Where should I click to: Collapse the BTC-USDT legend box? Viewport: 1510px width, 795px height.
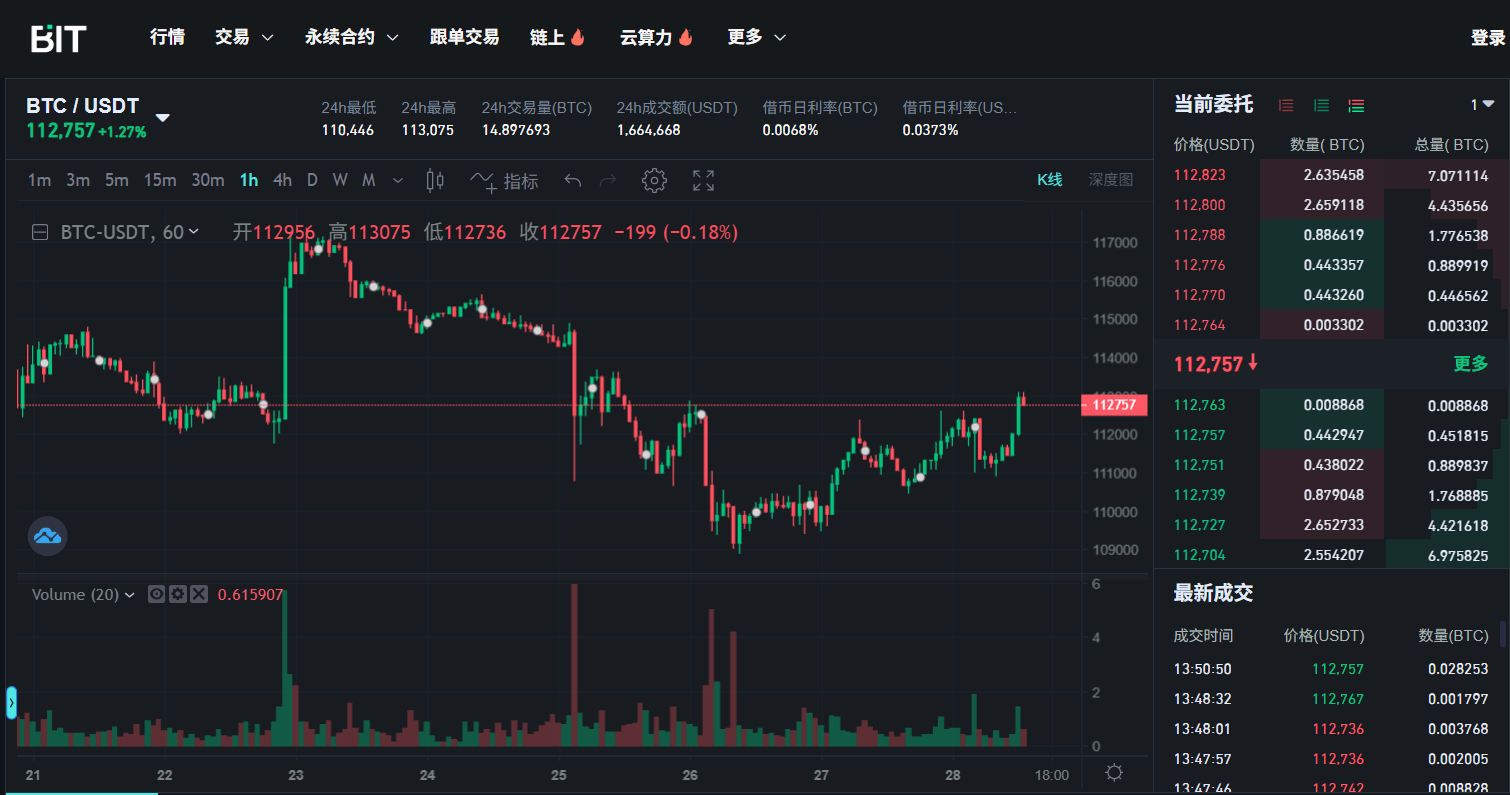(x=41, y=232)
